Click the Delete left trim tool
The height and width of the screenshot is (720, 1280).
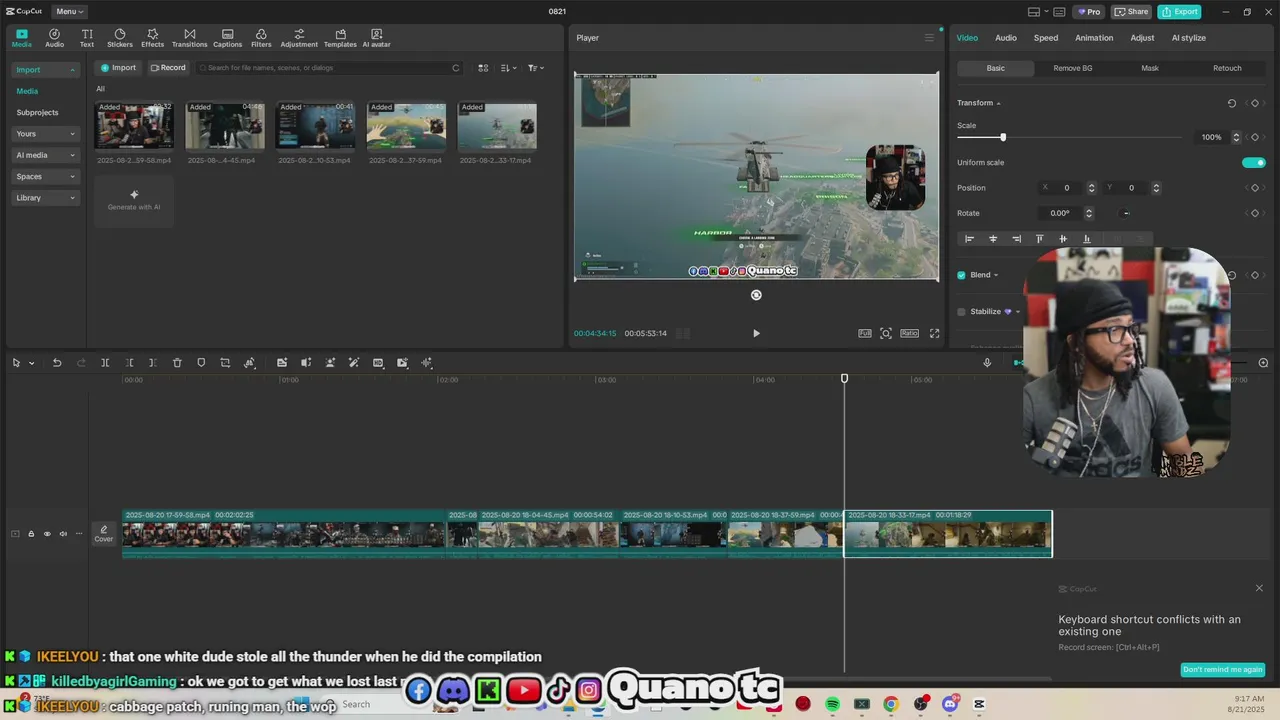[129, 363]
